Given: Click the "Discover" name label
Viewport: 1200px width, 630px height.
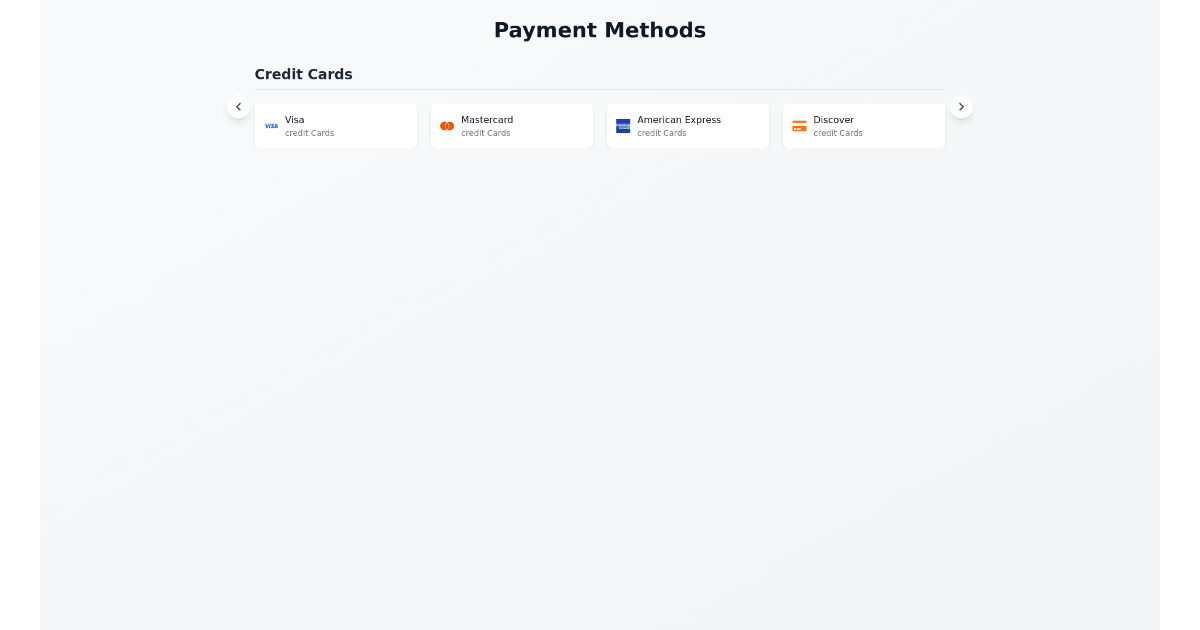Looking at the screenshot, I should [833, 120].
